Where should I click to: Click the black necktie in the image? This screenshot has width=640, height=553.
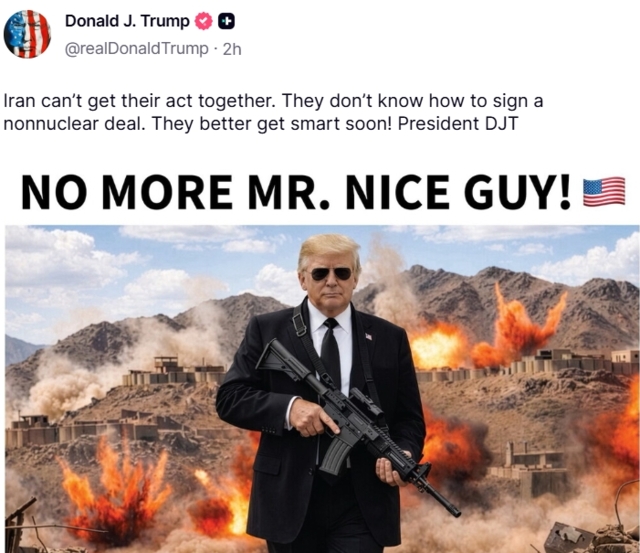point(331,353)
